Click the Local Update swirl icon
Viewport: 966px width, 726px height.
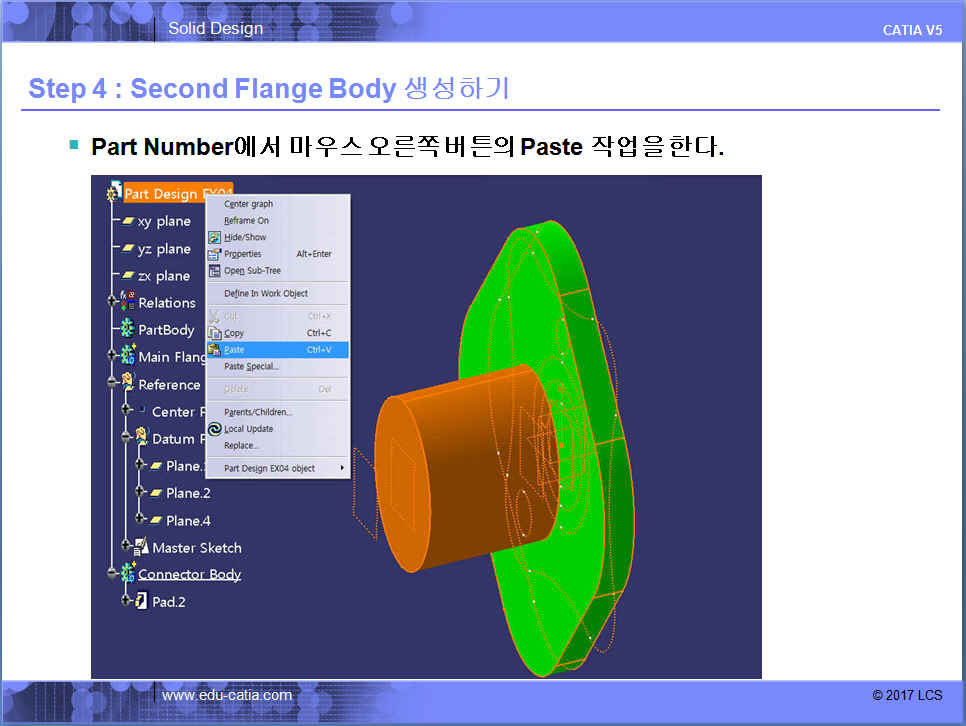click(x=214, y=429)
